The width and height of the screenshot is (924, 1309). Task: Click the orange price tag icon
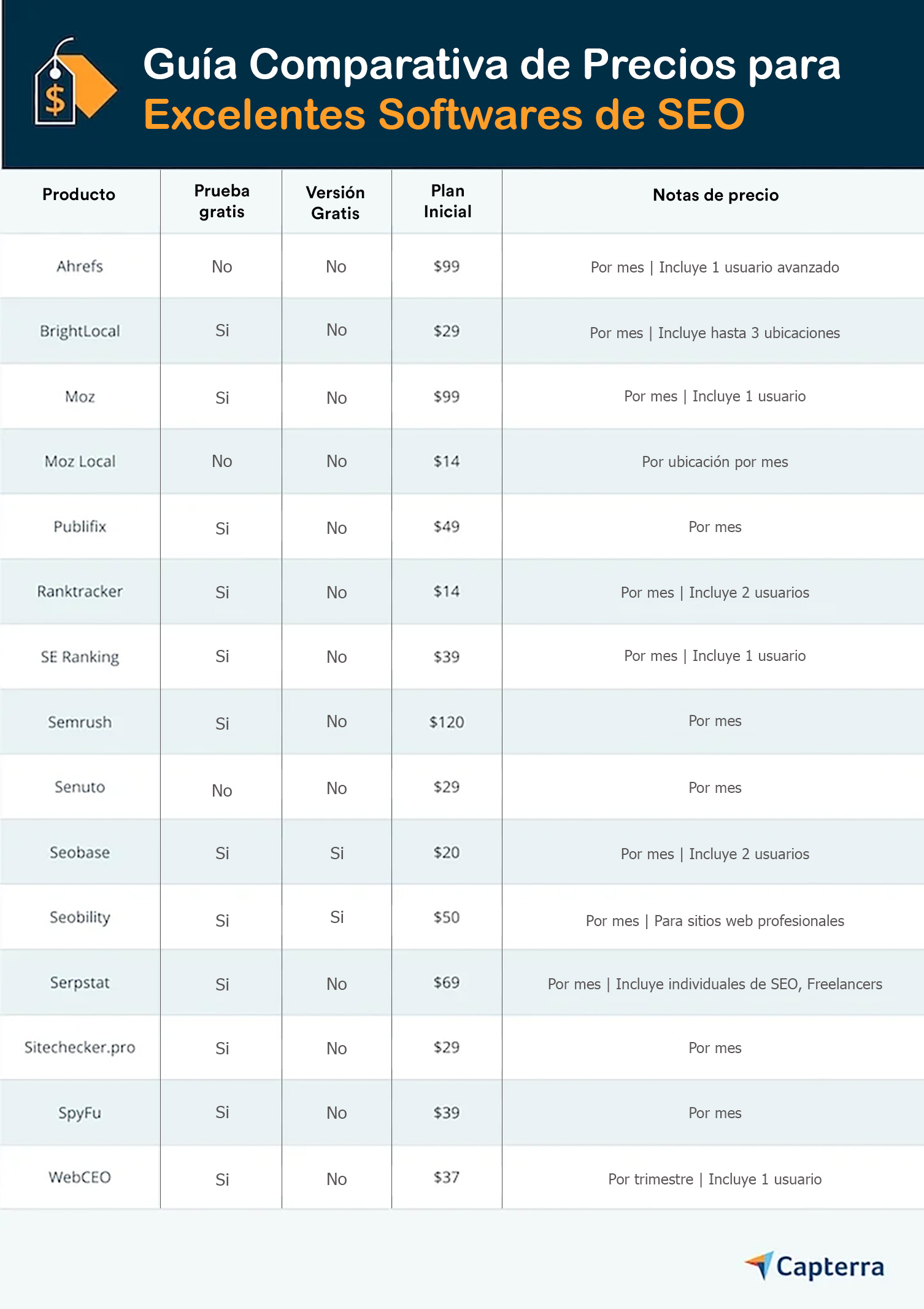(x=74, y=83)
